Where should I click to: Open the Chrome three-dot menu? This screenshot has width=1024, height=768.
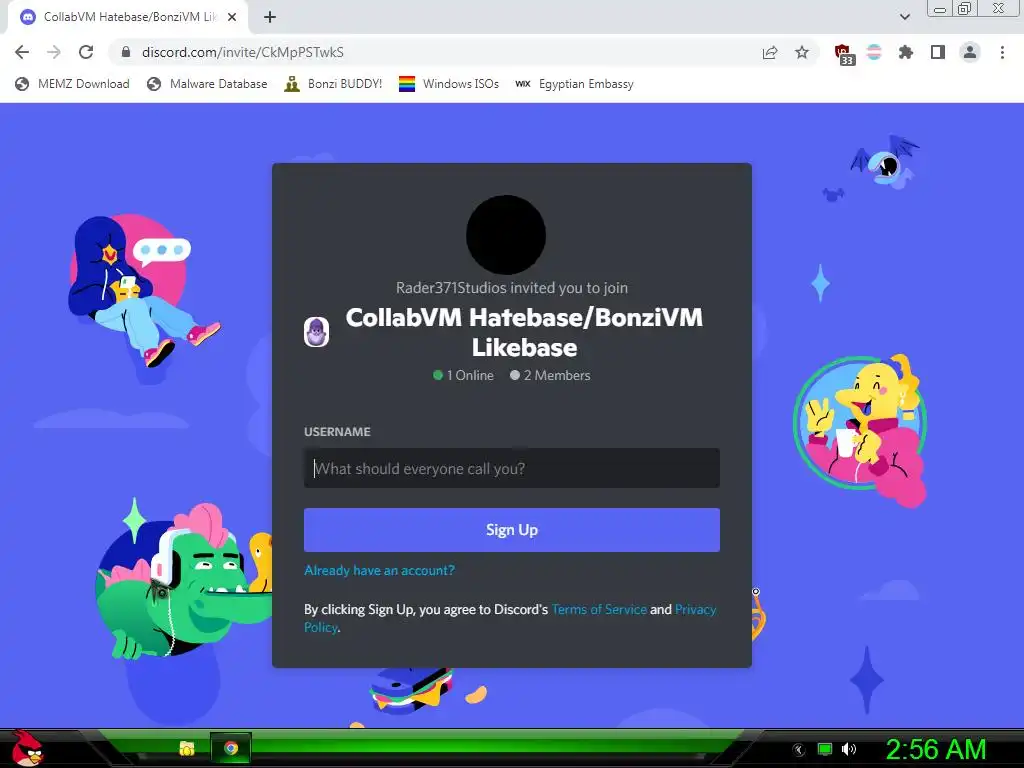[1002, 52]
